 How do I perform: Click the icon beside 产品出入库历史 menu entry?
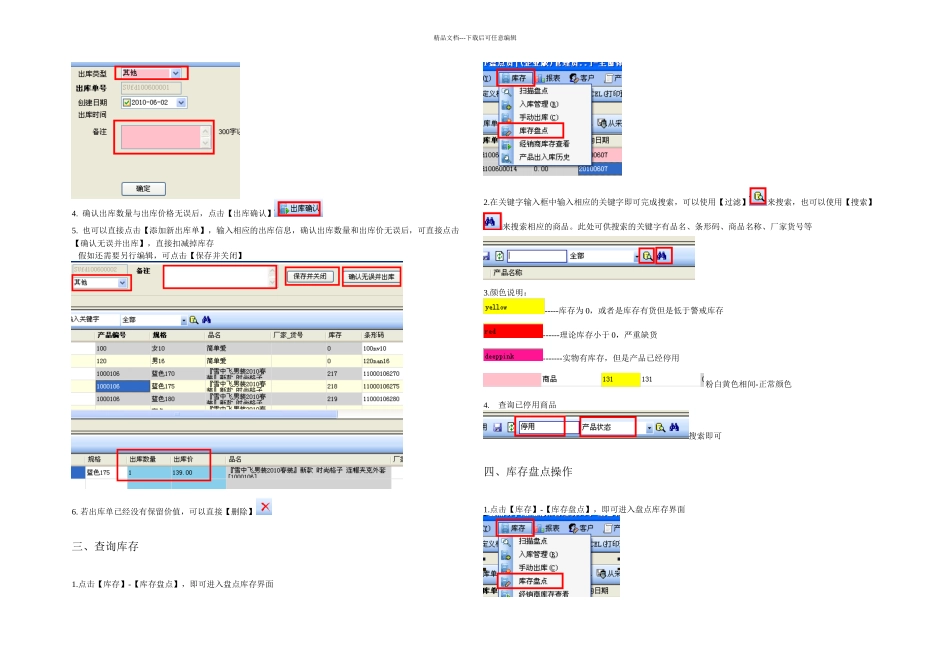point(506,158)
